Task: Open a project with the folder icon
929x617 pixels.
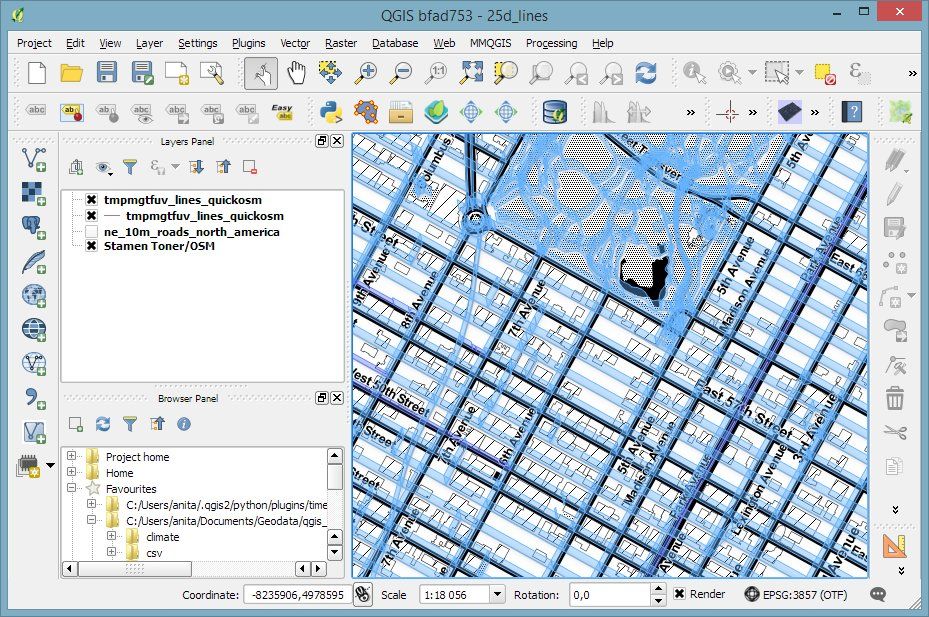Action: tap(71, 72)
